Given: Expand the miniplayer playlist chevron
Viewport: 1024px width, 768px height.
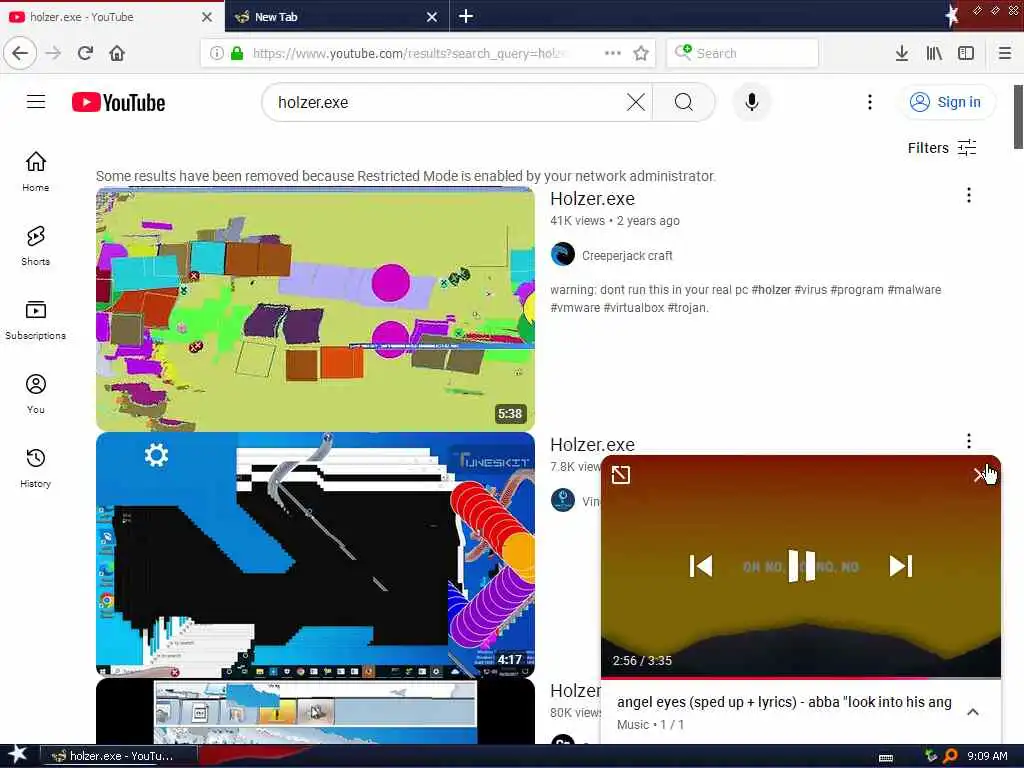Looking at the screenshot, I should (972, 712).
